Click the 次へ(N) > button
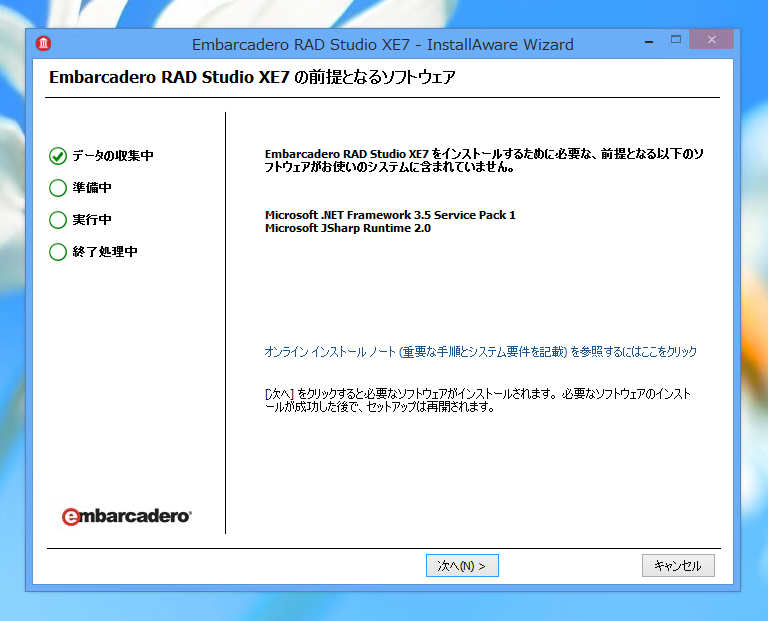Viewport: 768px width, 621px height. [x=462, y=566]
